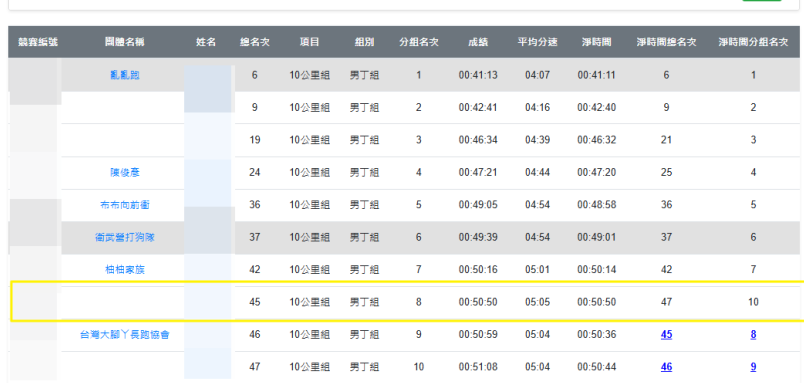Click the 平均分速 column header
Screen dimensions: 804x383
tap(537, 42)
